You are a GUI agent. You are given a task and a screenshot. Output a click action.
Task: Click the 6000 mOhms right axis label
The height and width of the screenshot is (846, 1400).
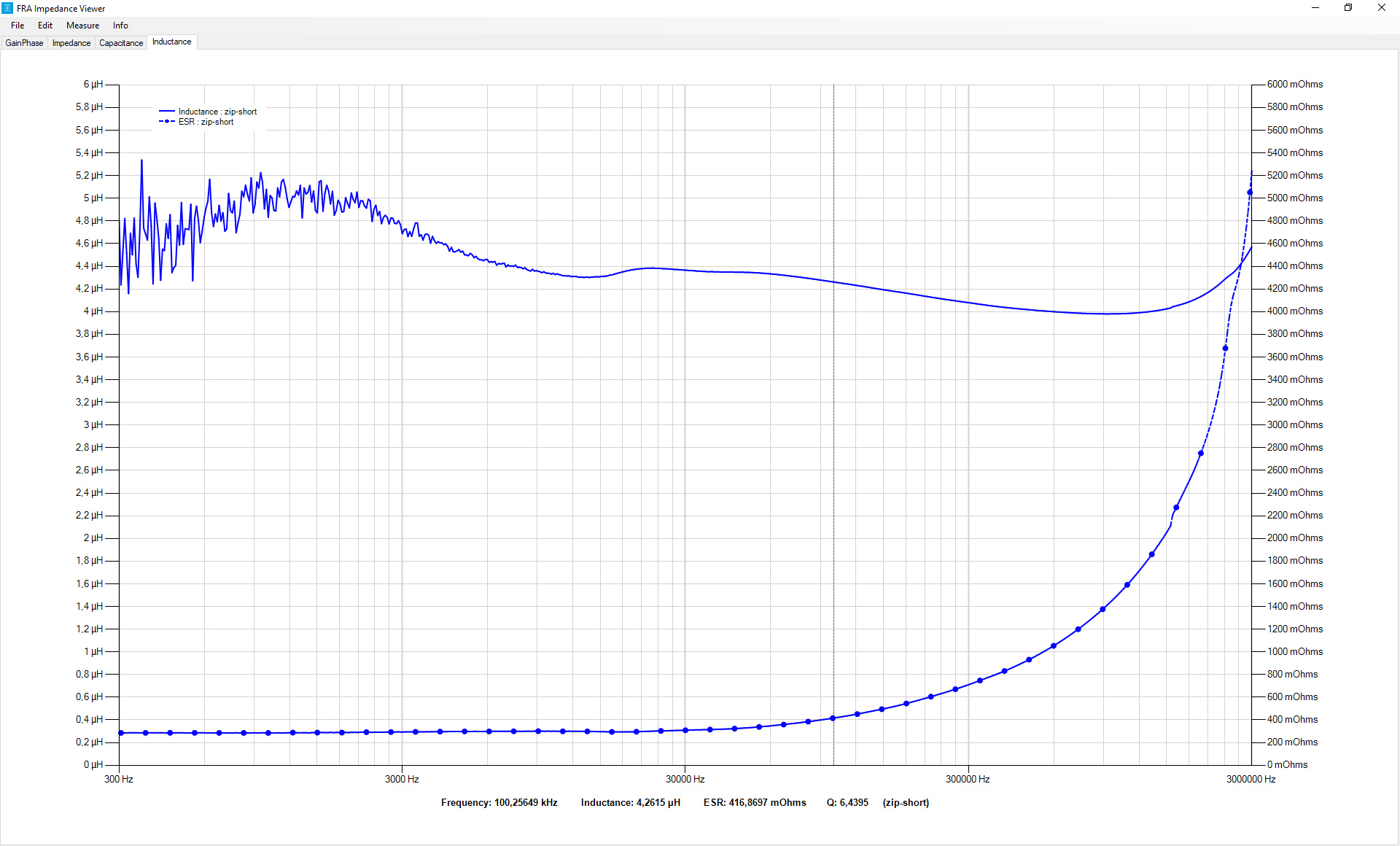click(1294, 84)
